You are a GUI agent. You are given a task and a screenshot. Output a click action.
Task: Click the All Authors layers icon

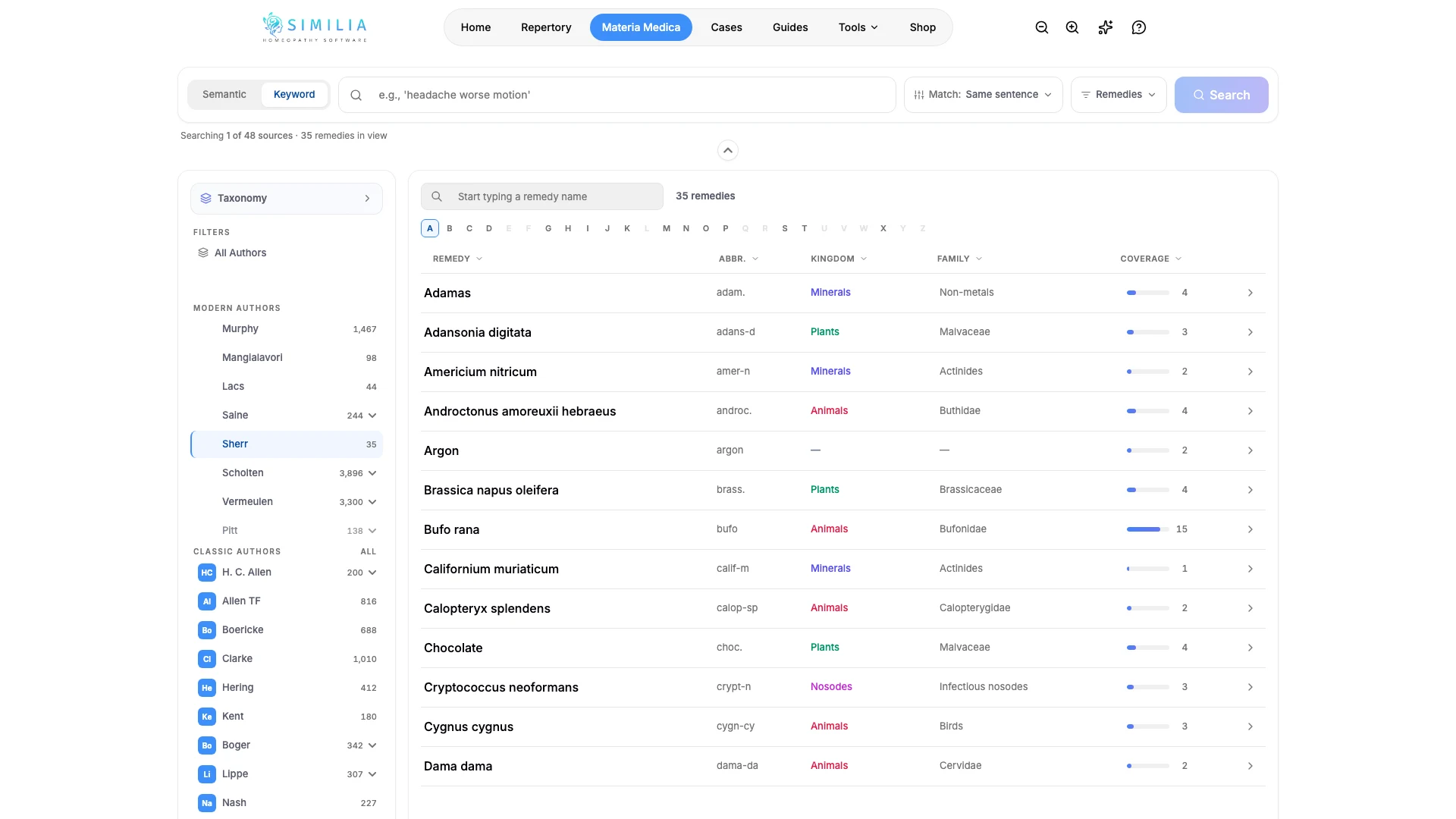(203, 253)
